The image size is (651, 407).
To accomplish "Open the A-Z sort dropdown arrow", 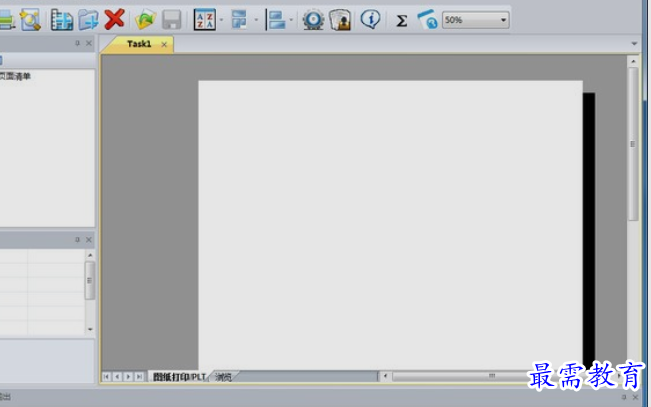I will pyautogui.click(x=221, y=20).
